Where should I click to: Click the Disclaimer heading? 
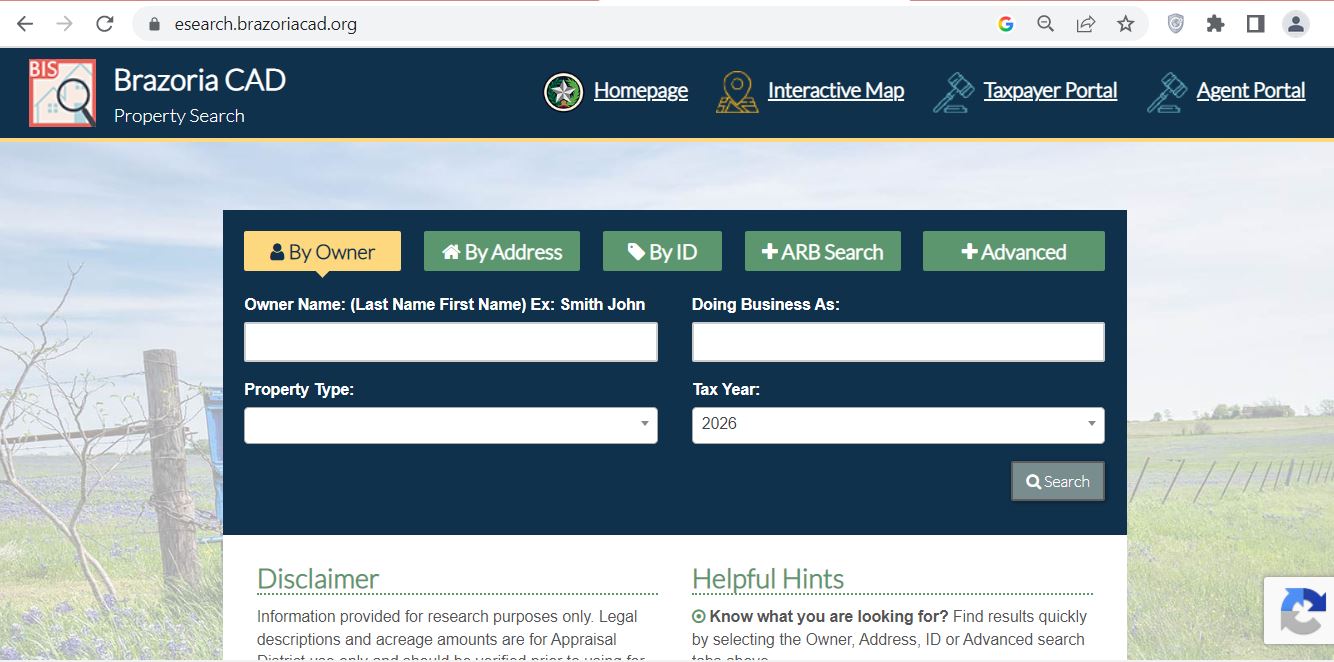pyautogui.click(x=318, y=579)
